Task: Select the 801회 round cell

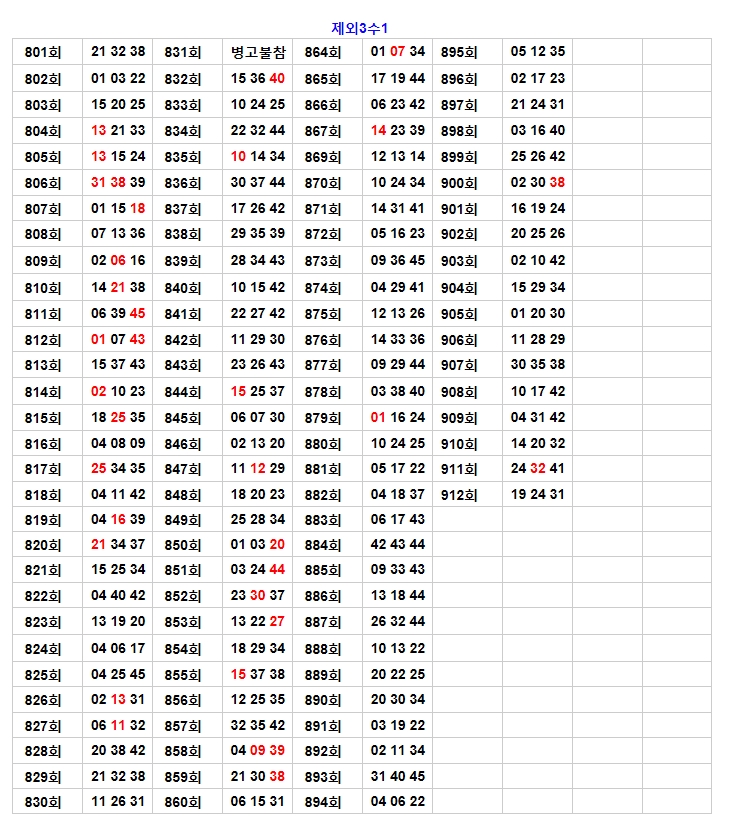Action: (x=43, y=52)
